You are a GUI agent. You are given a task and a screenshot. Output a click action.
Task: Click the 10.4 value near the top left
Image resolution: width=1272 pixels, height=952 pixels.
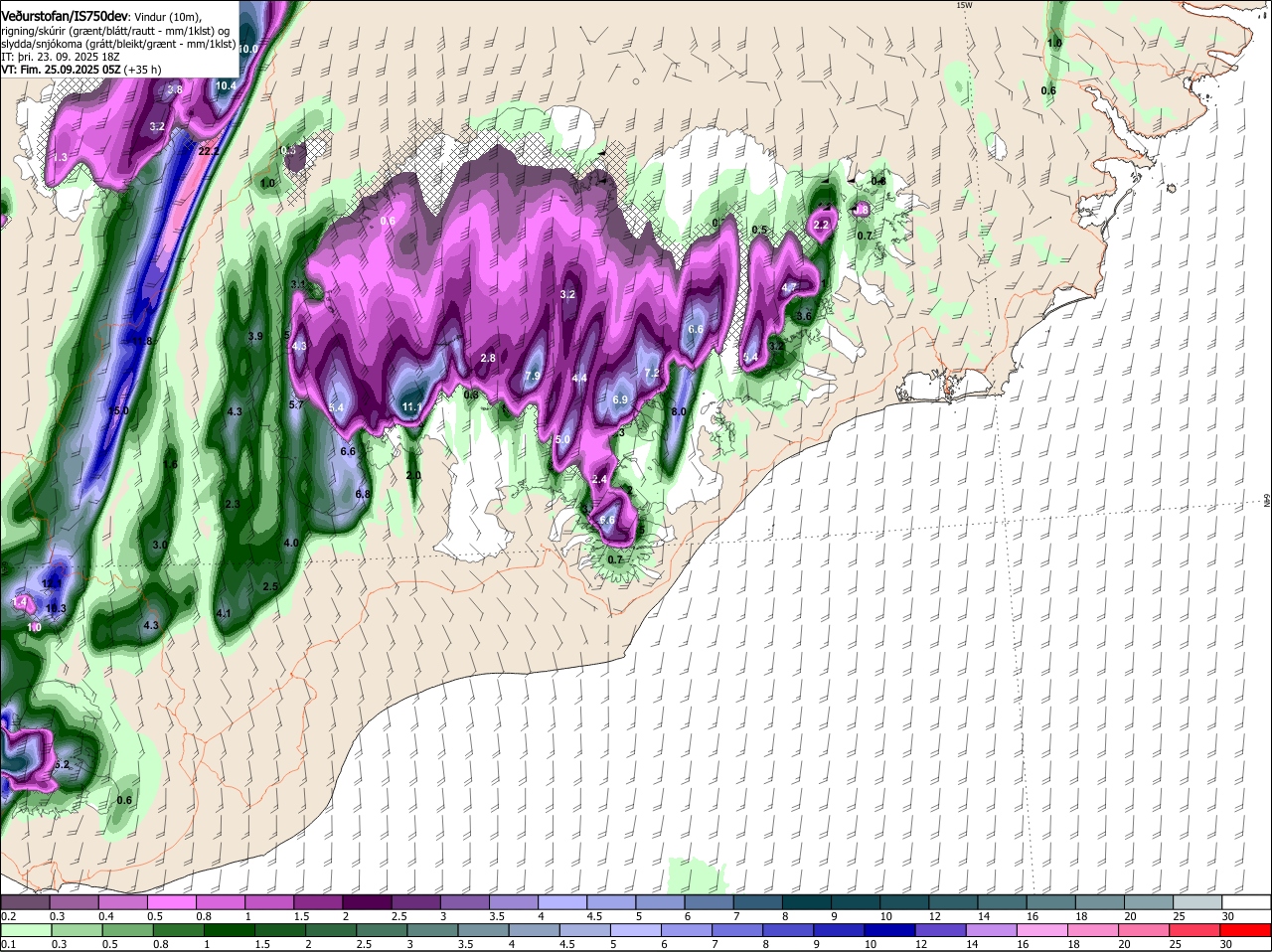click(227, 85)
